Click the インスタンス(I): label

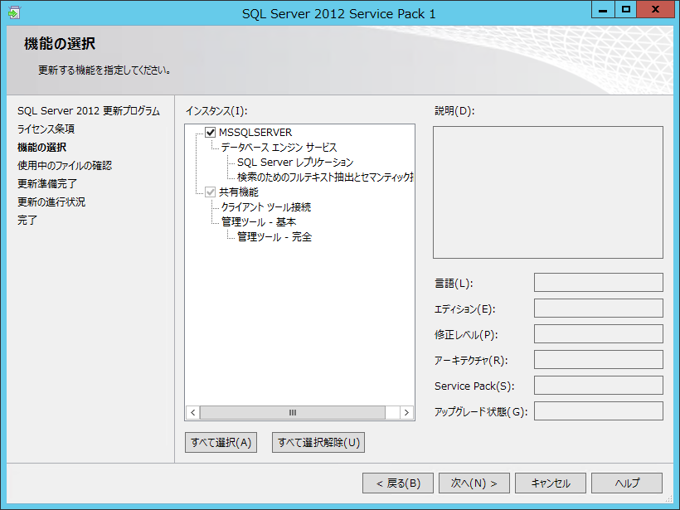tap(216, 111)
